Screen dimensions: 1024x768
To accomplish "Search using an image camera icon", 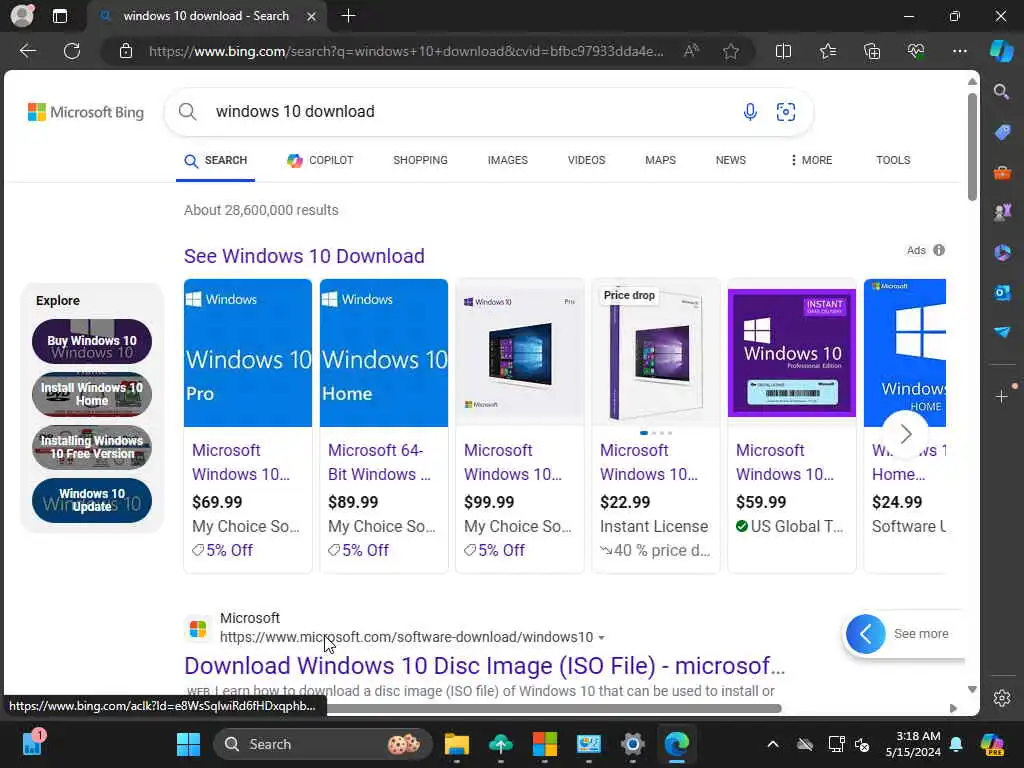I will pos(786,112).
